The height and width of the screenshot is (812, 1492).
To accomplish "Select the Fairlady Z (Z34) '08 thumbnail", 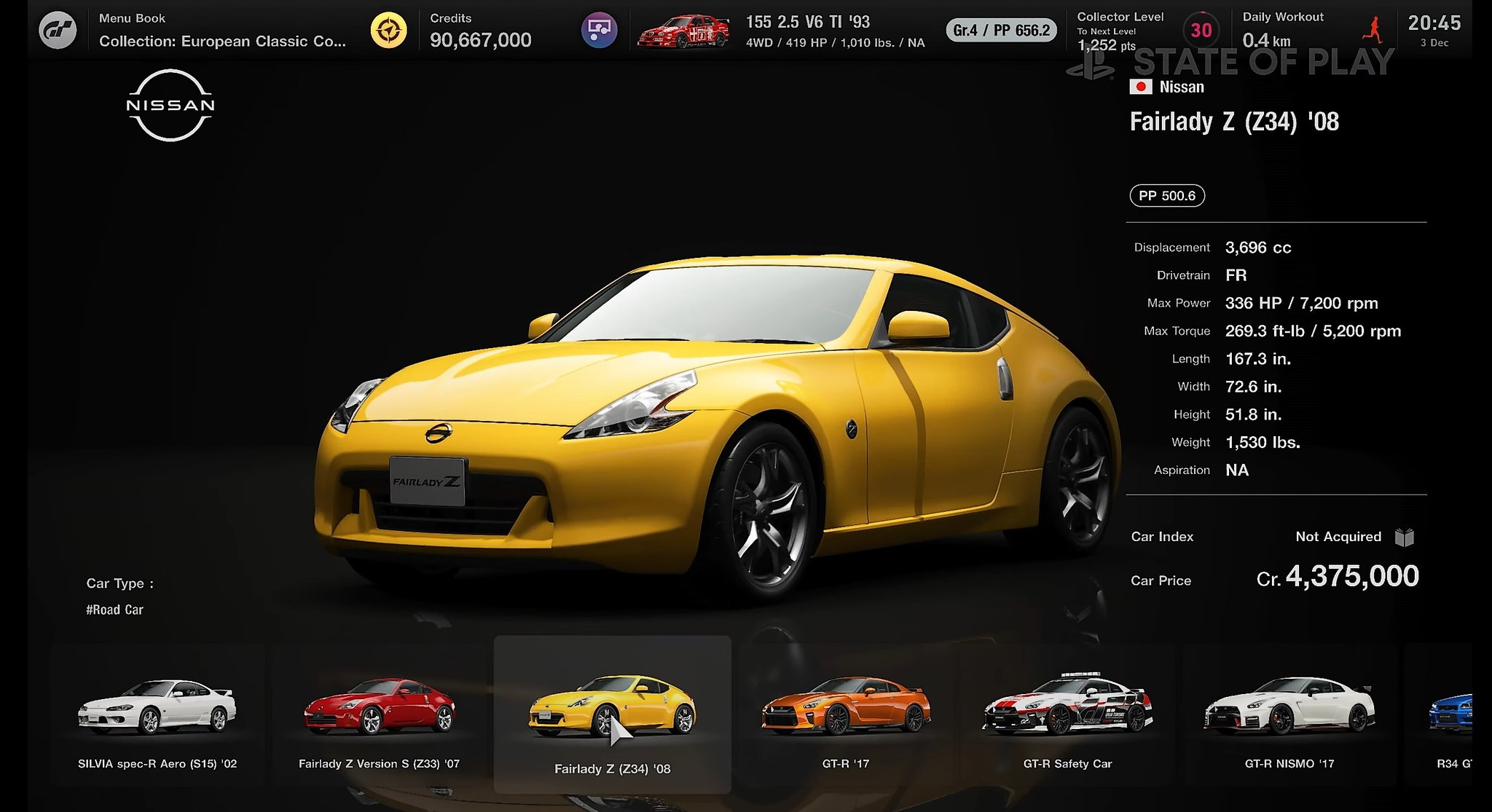I will (x=613, y=714).
